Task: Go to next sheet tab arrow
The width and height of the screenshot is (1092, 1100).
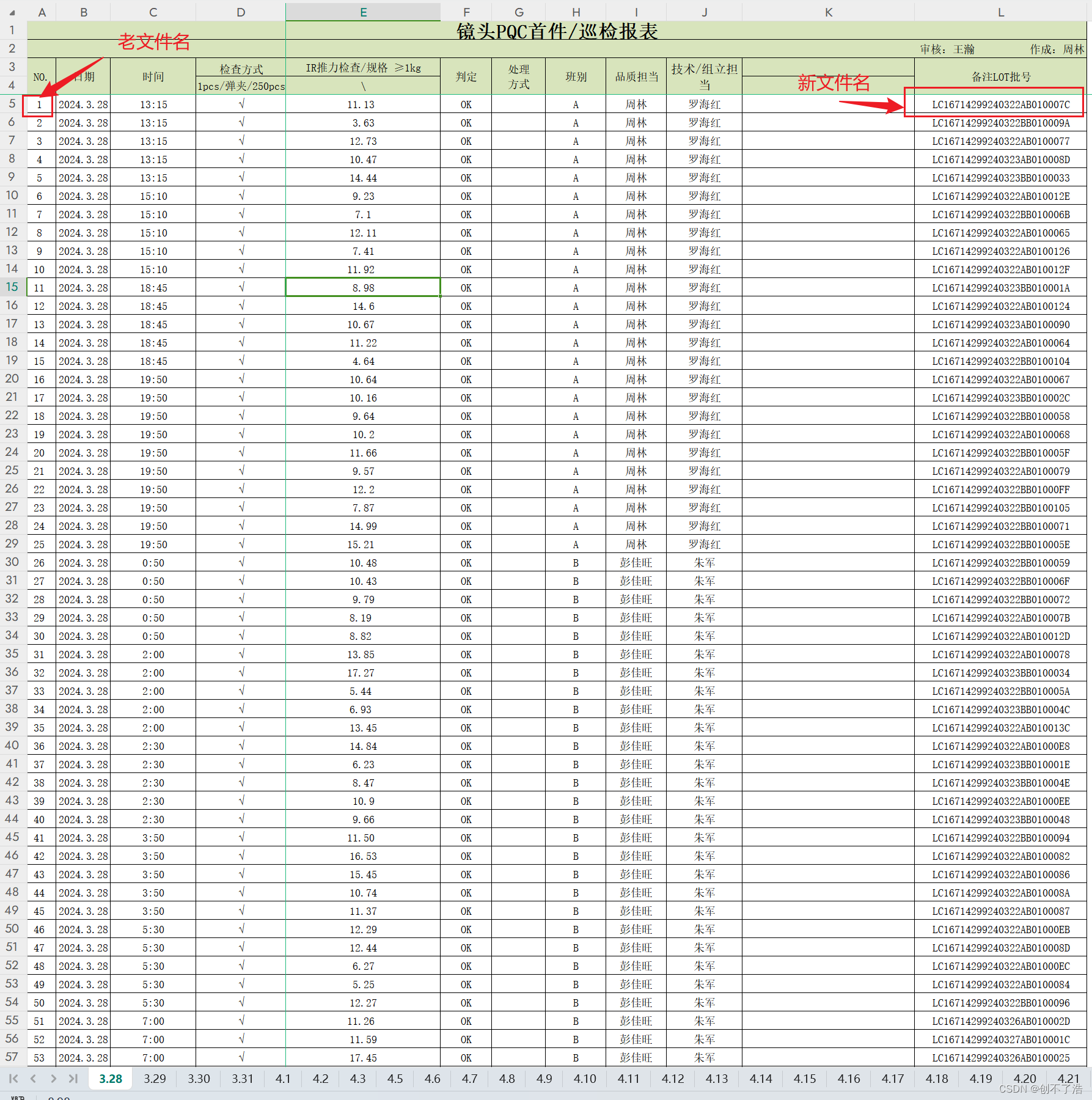Action: tap(54, 1079)
